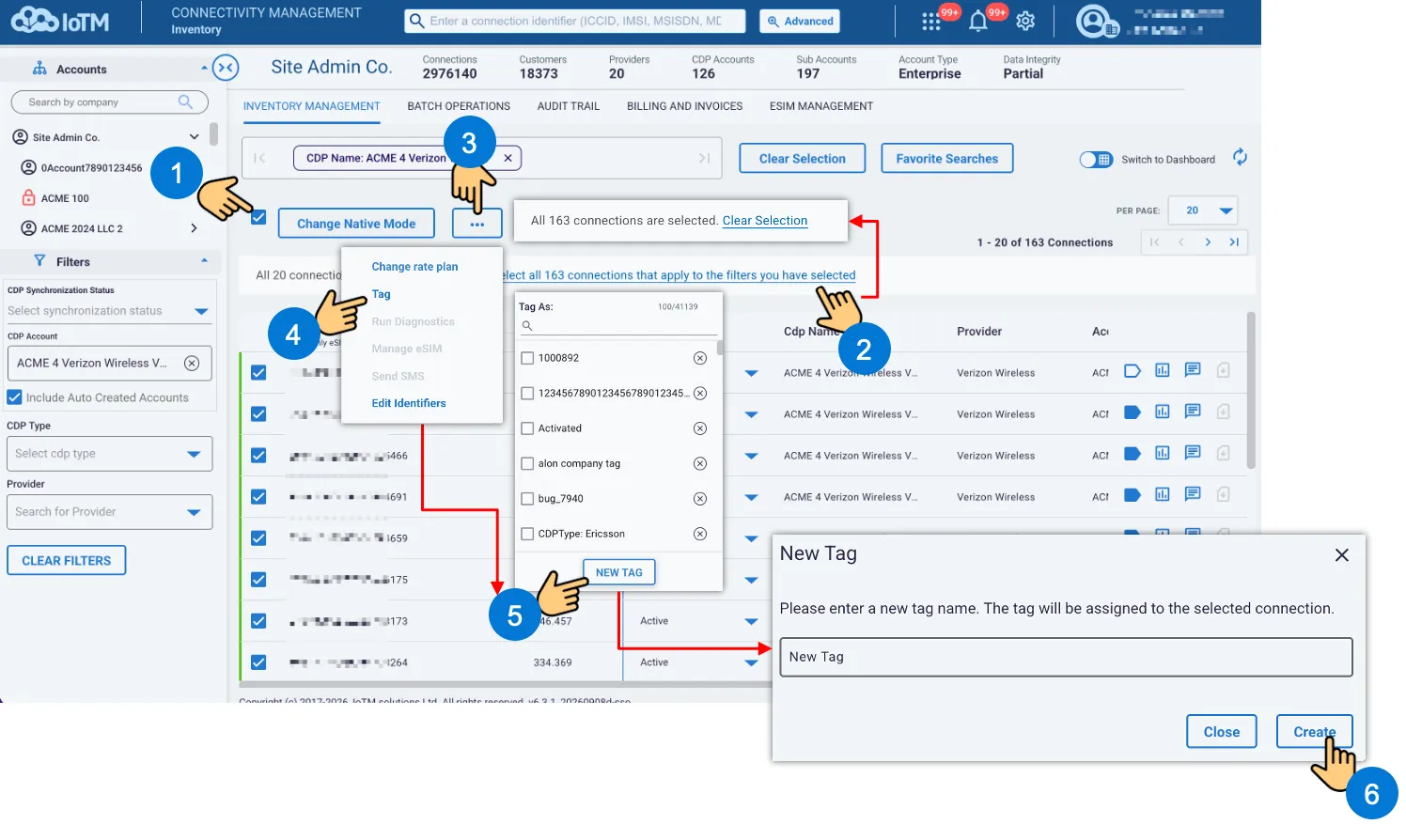Switch to the eSIM Management tab
Image resolution: width=1406 pixels, height=840 pixels.
coord(821,106)
